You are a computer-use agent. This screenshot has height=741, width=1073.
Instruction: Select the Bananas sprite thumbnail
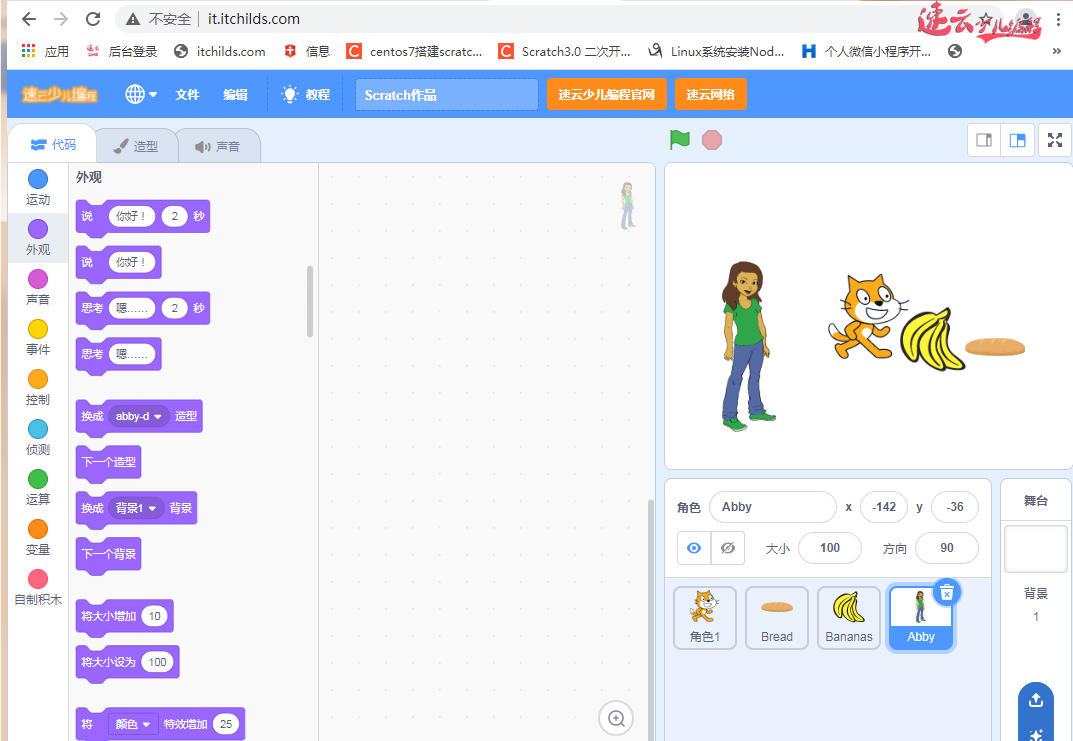pyautogui.click(x=848, y=617)
